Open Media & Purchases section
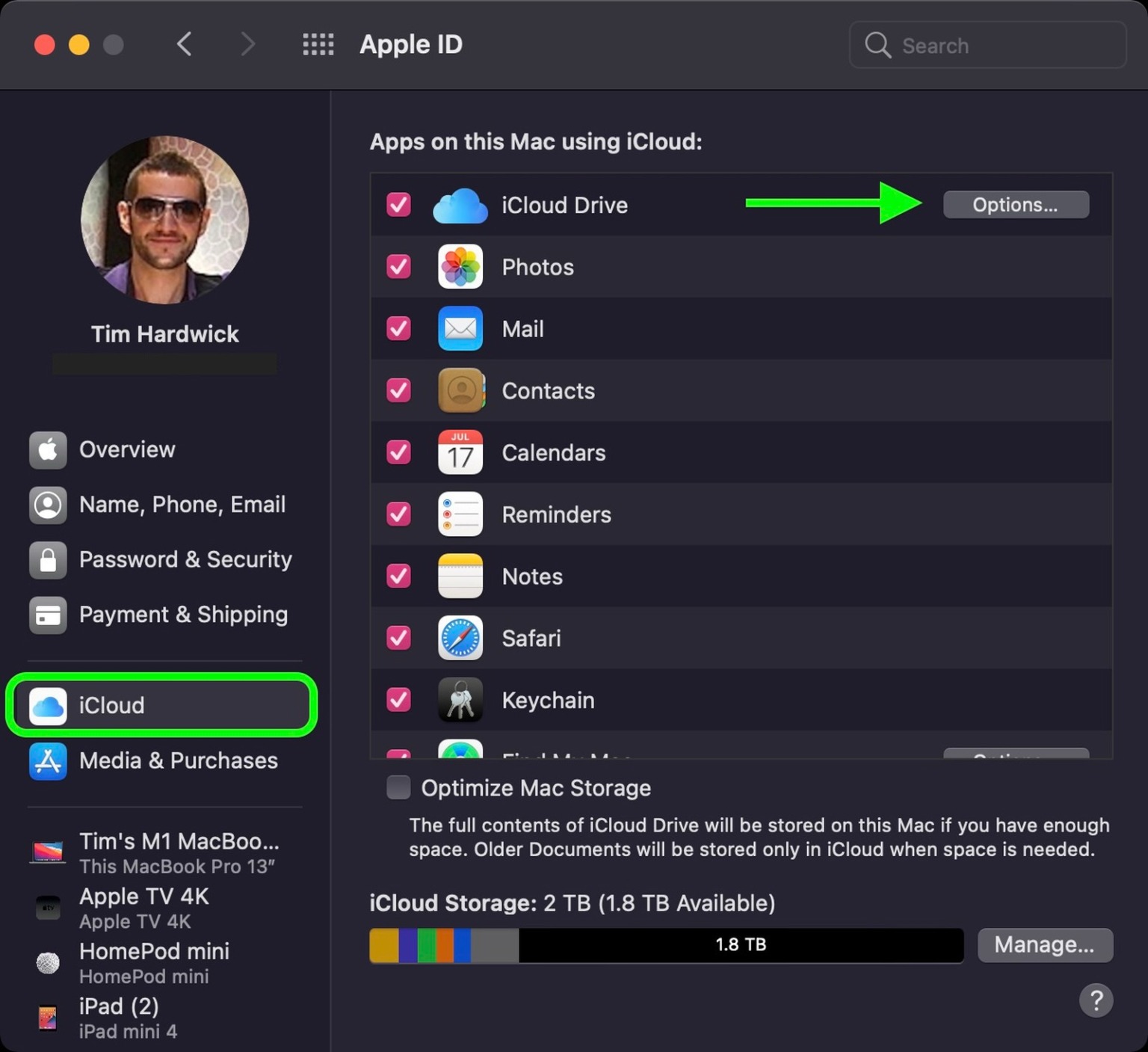 (164, 761)
